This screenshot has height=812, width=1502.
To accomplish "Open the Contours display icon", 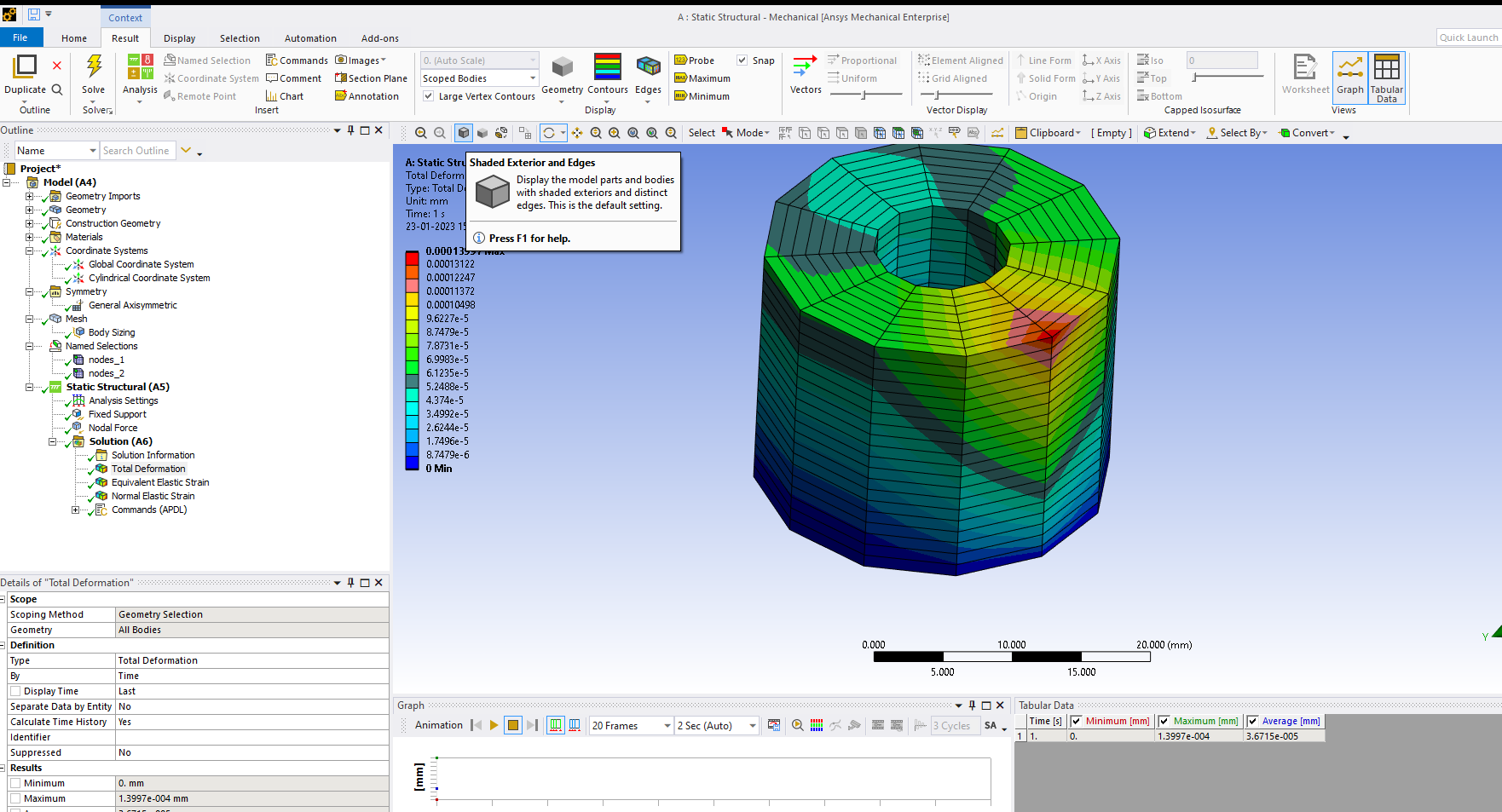I will tap(607, 67).
